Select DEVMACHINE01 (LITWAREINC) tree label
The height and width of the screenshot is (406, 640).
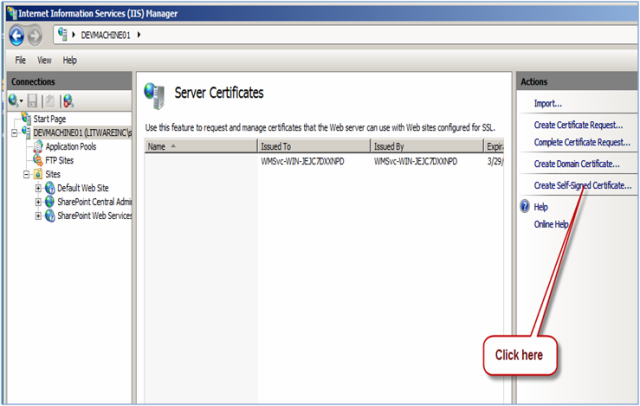(x=82, y=133)
